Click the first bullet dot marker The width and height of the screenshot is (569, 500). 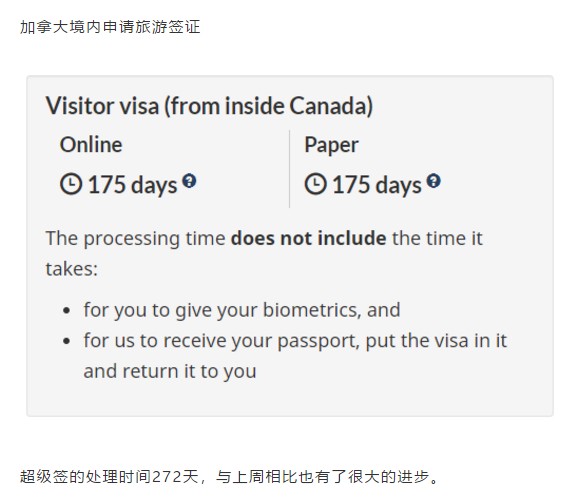(x=66, y=311)
